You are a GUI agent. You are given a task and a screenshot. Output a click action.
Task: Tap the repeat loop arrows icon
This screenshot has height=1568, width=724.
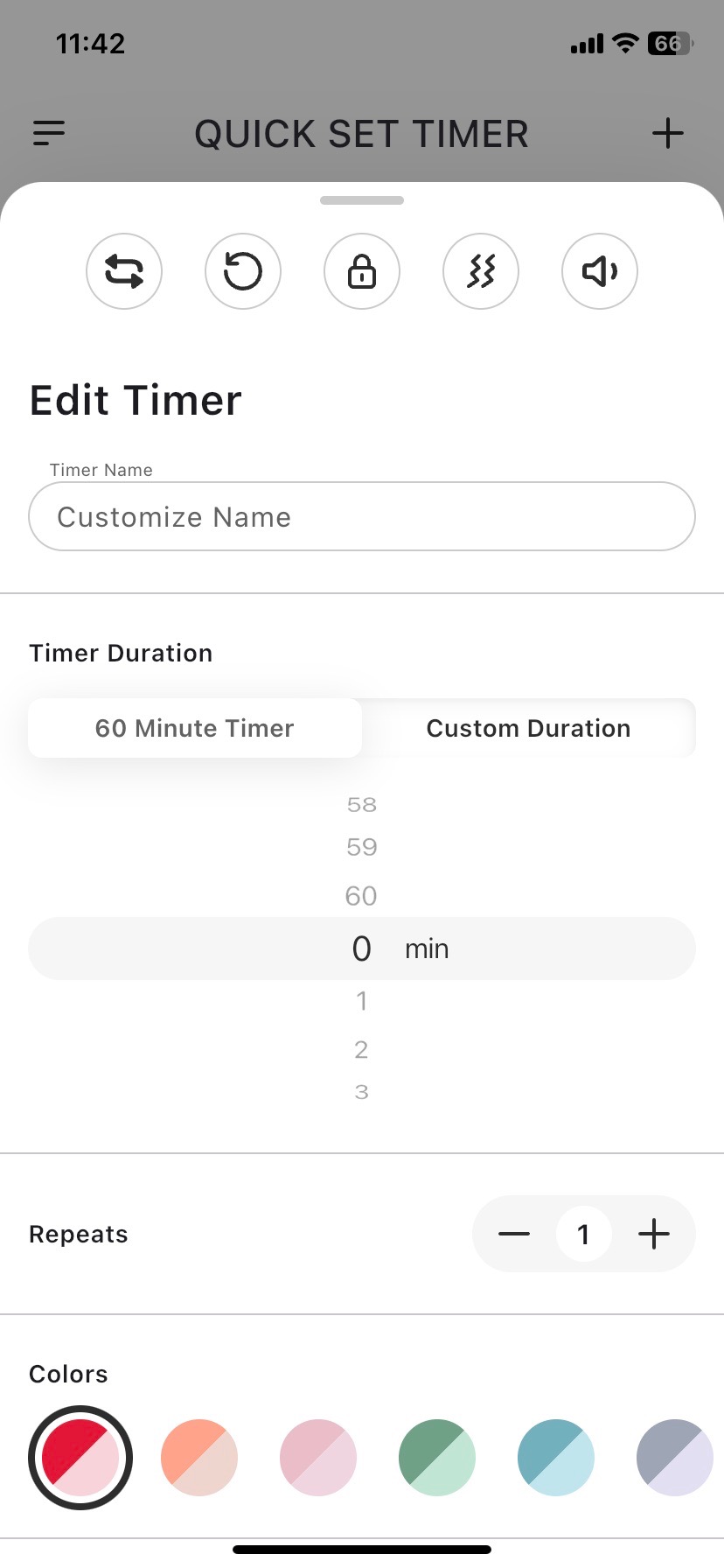pyautogui.click(x=124, y=271)
